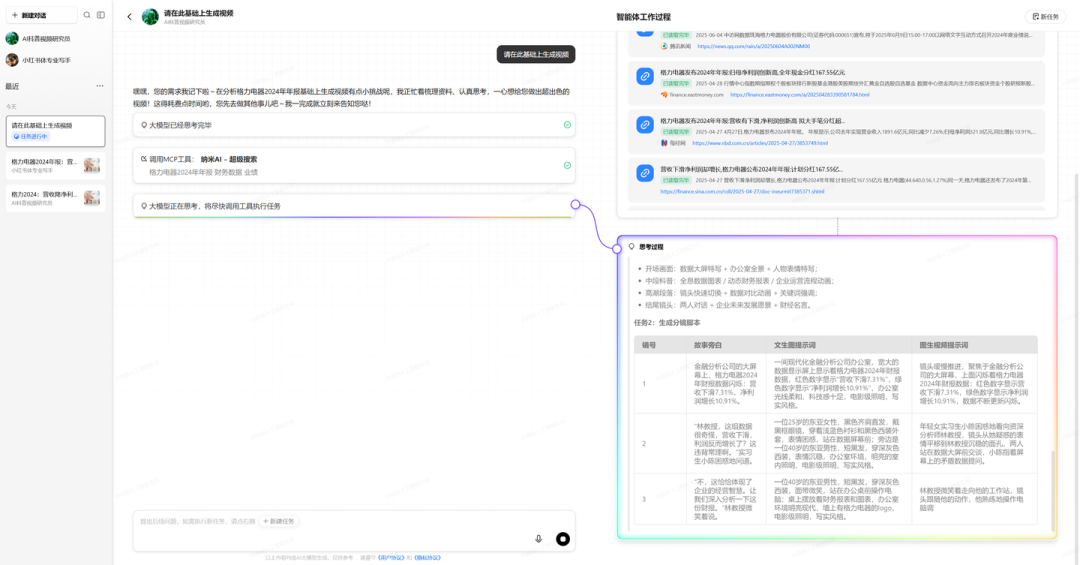Toggle the sidebar panel layout icon
This screenshot has height=565, width=1080.
(x=101, y=15)
